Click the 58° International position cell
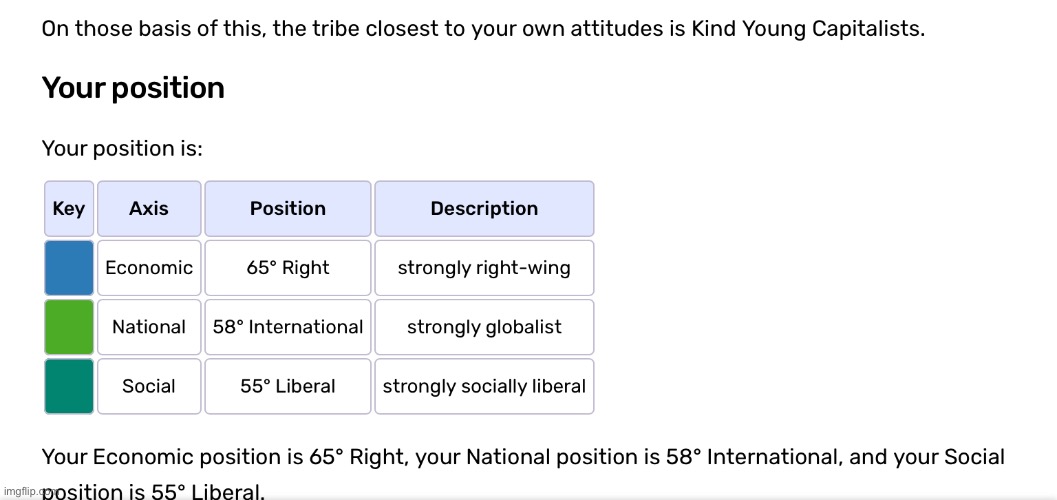1057x500 pixels. tap(288, 327)
